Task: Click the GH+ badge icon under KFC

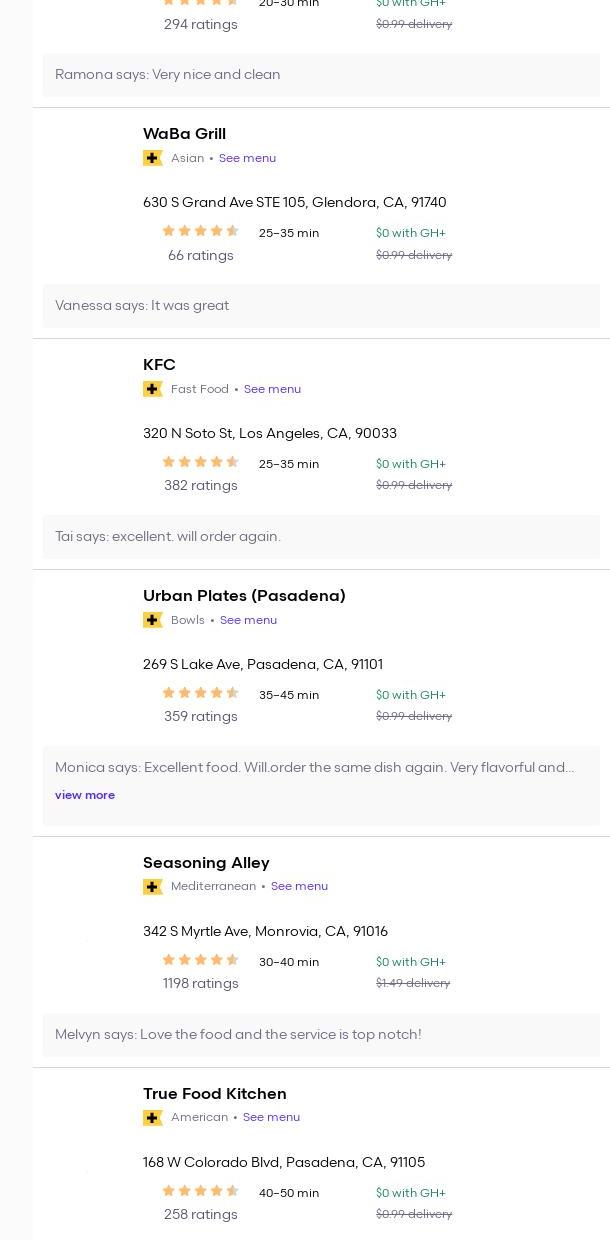Action: pyautogui.click(x=153, y=389)
